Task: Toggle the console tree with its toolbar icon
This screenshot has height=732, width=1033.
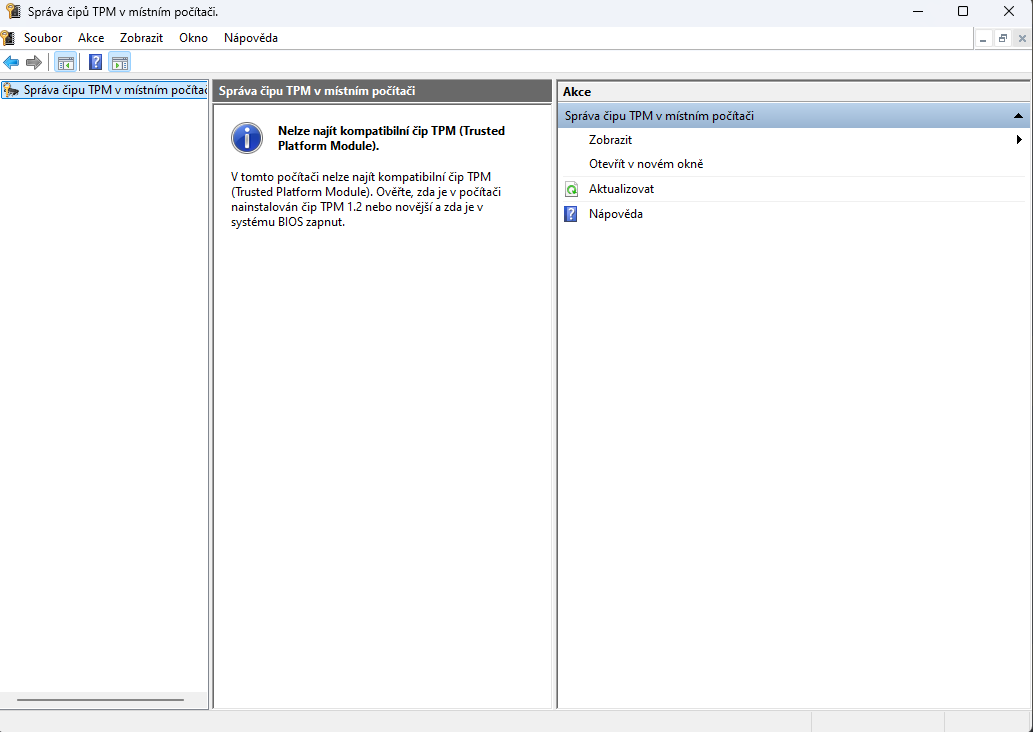Action: click(x=64, y=61)
